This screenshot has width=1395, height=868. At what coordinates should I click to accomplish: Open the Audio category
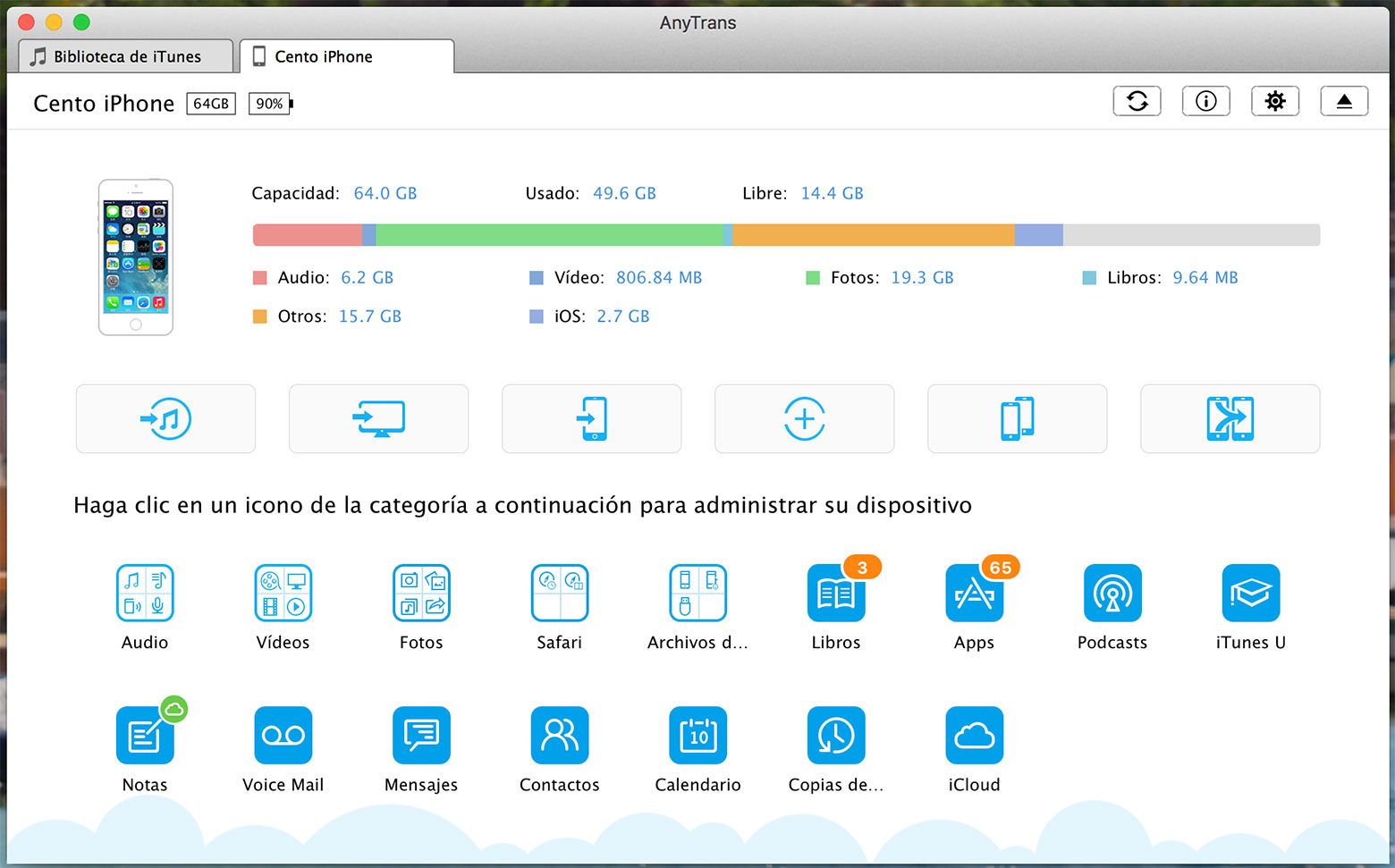click(145, 593)
